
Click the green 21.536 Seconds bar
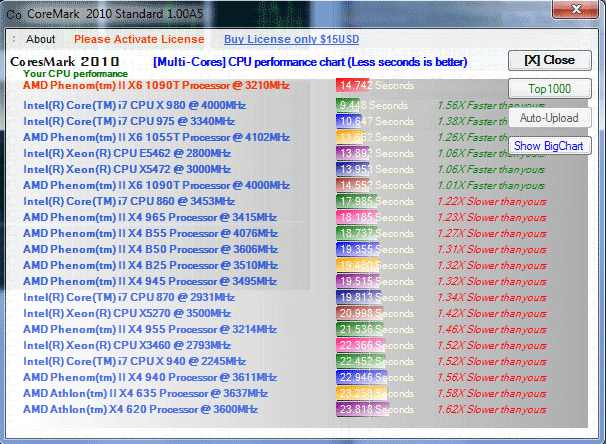click(360, 329)
